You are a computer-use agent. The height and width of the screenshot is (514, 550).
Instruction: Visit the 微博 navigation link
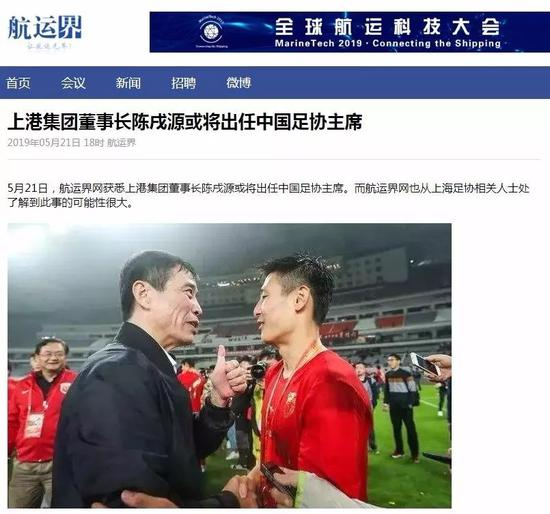[x=239, y=83]
